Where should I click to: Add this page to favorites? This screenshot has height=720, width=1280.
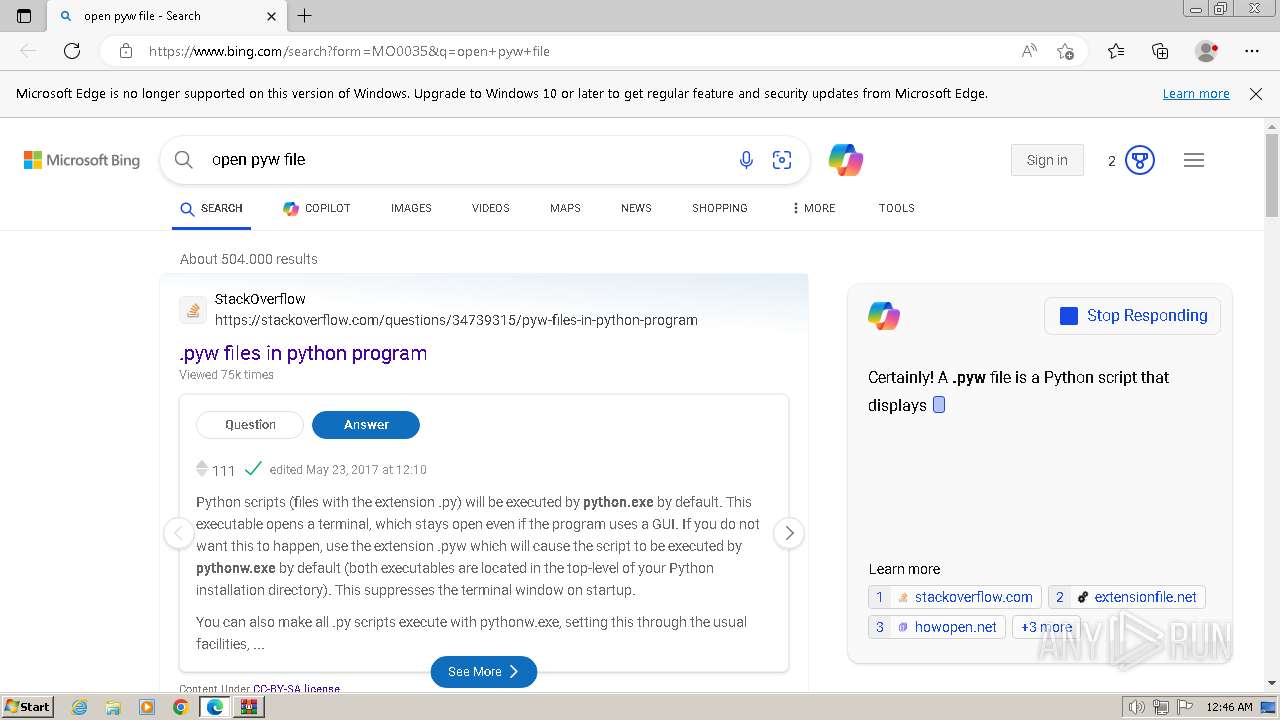click(x=1065, y=51)
